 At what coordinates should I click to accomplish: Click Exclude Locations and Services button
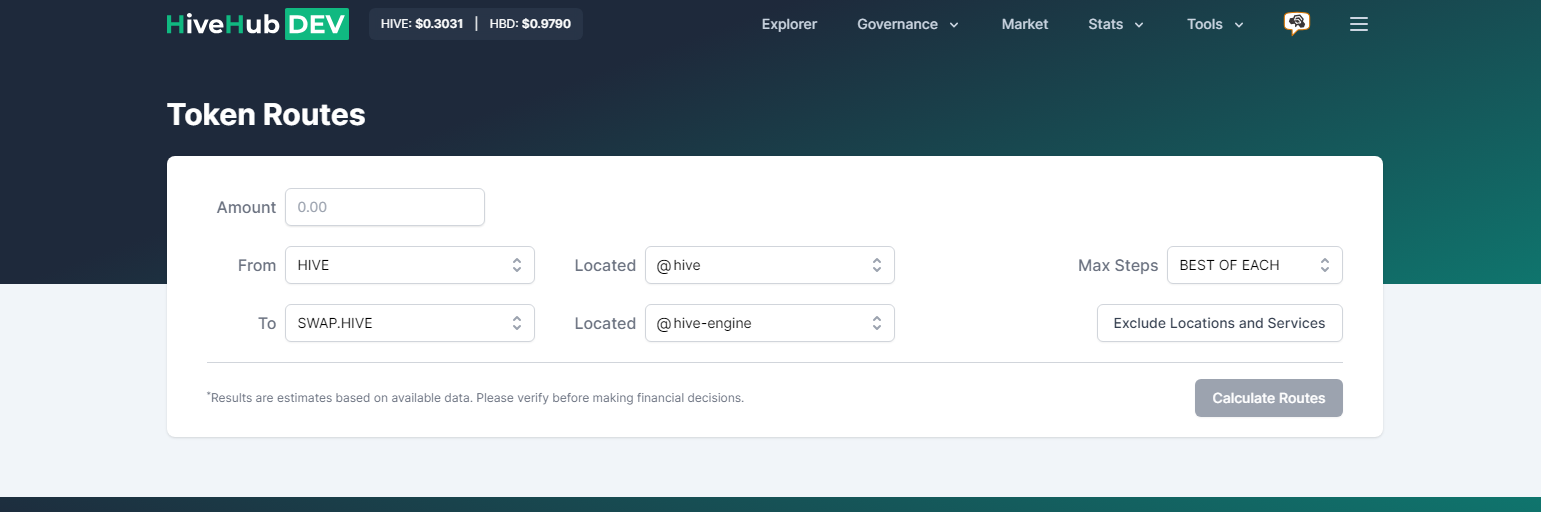coord(1220,323)
